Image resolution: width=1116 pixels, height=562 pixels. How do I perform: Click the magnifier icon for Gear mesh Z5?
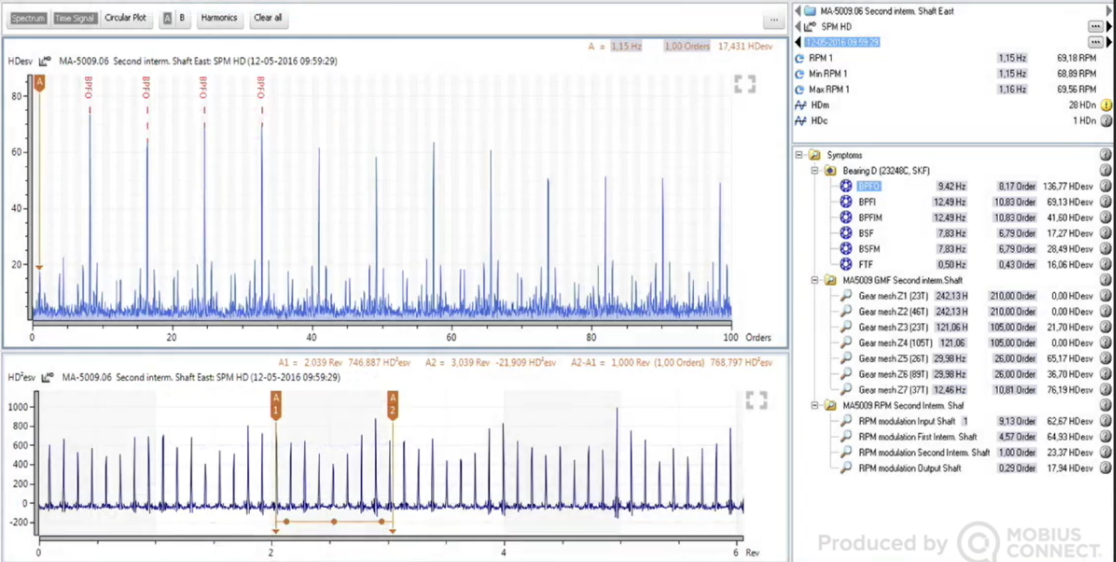click(x=846, y=358)
